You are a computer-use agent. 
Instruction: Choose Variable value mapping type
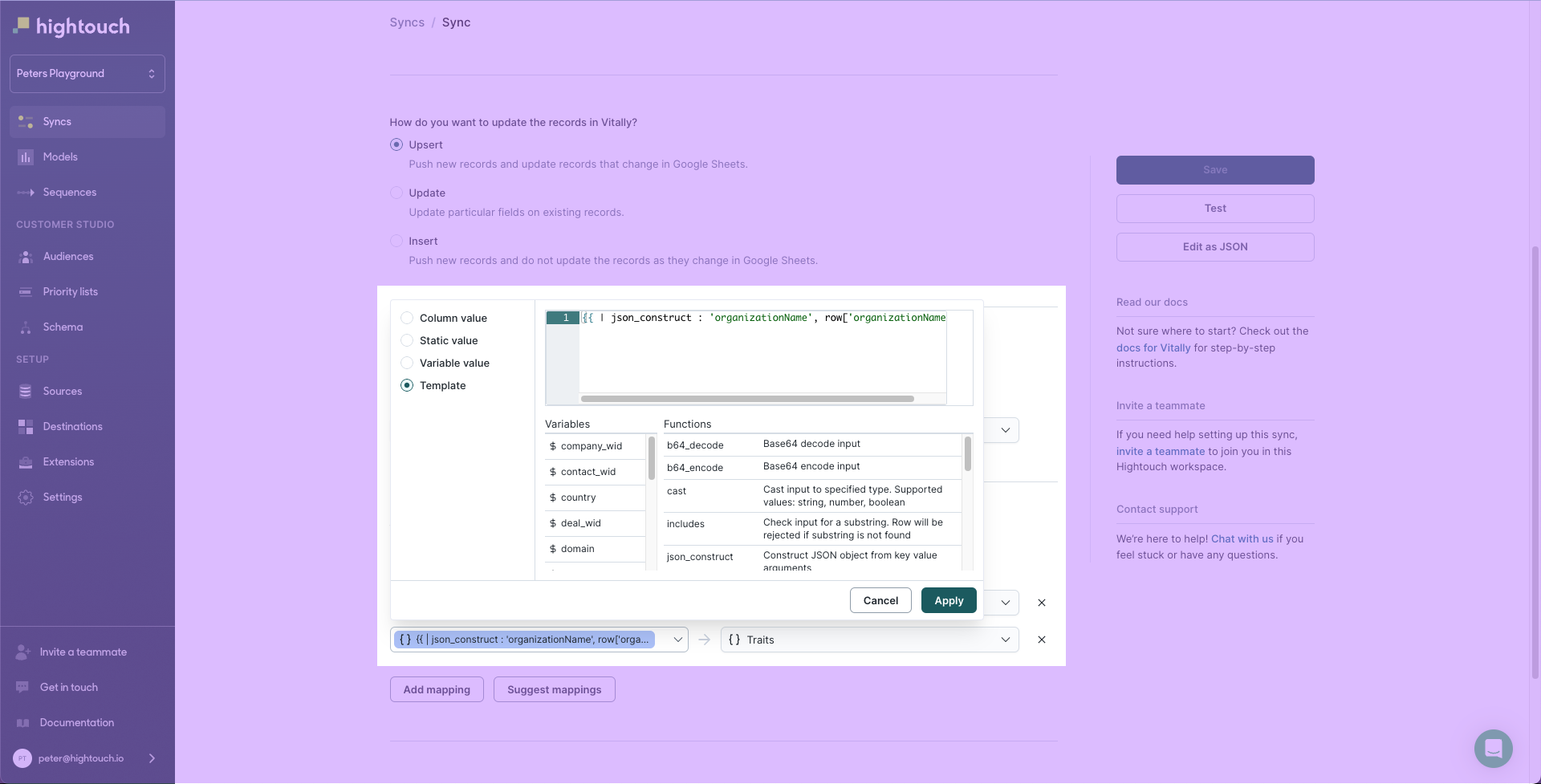(x=407, y=364)
